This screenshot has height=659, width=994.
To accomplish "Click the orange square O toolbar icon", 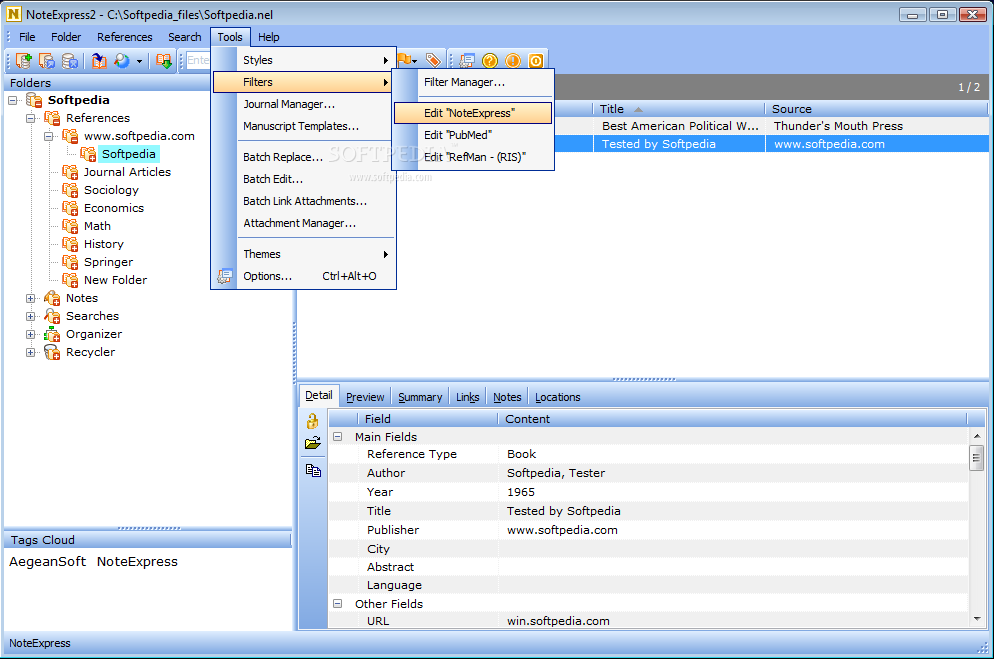I will point(536,61).
